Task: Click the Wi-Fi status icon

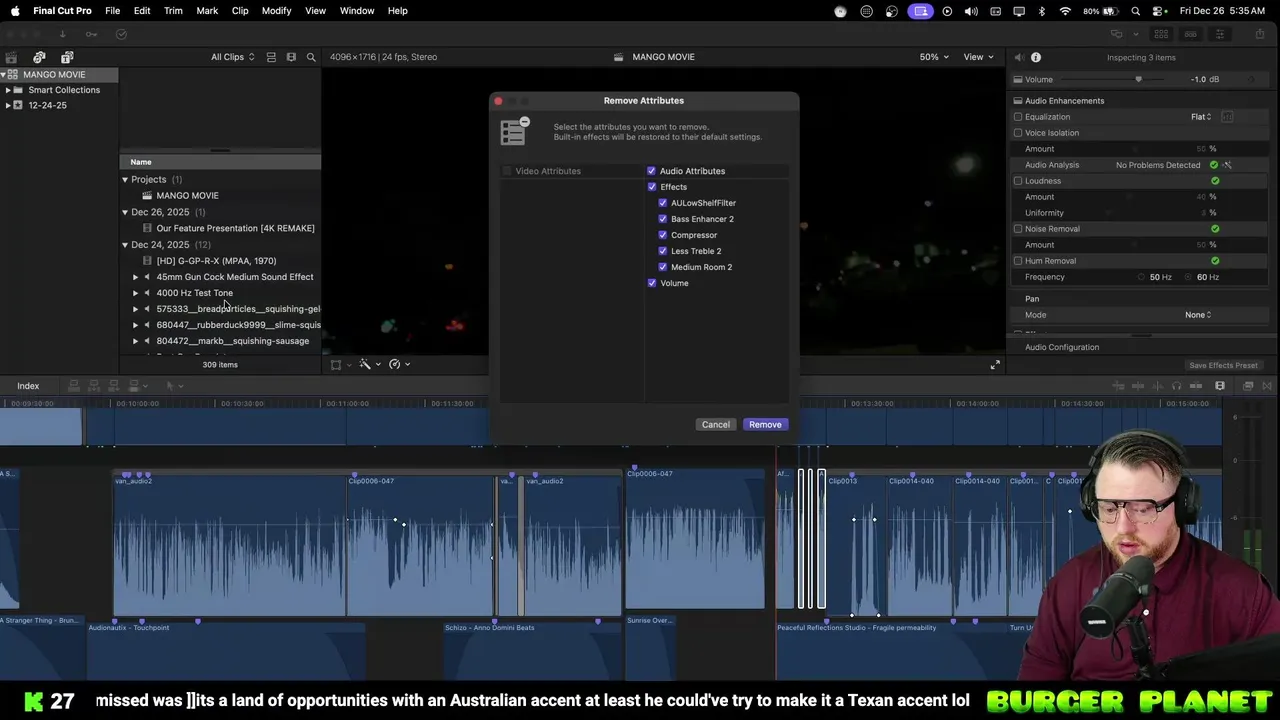Action: (x=1065, y=11)
